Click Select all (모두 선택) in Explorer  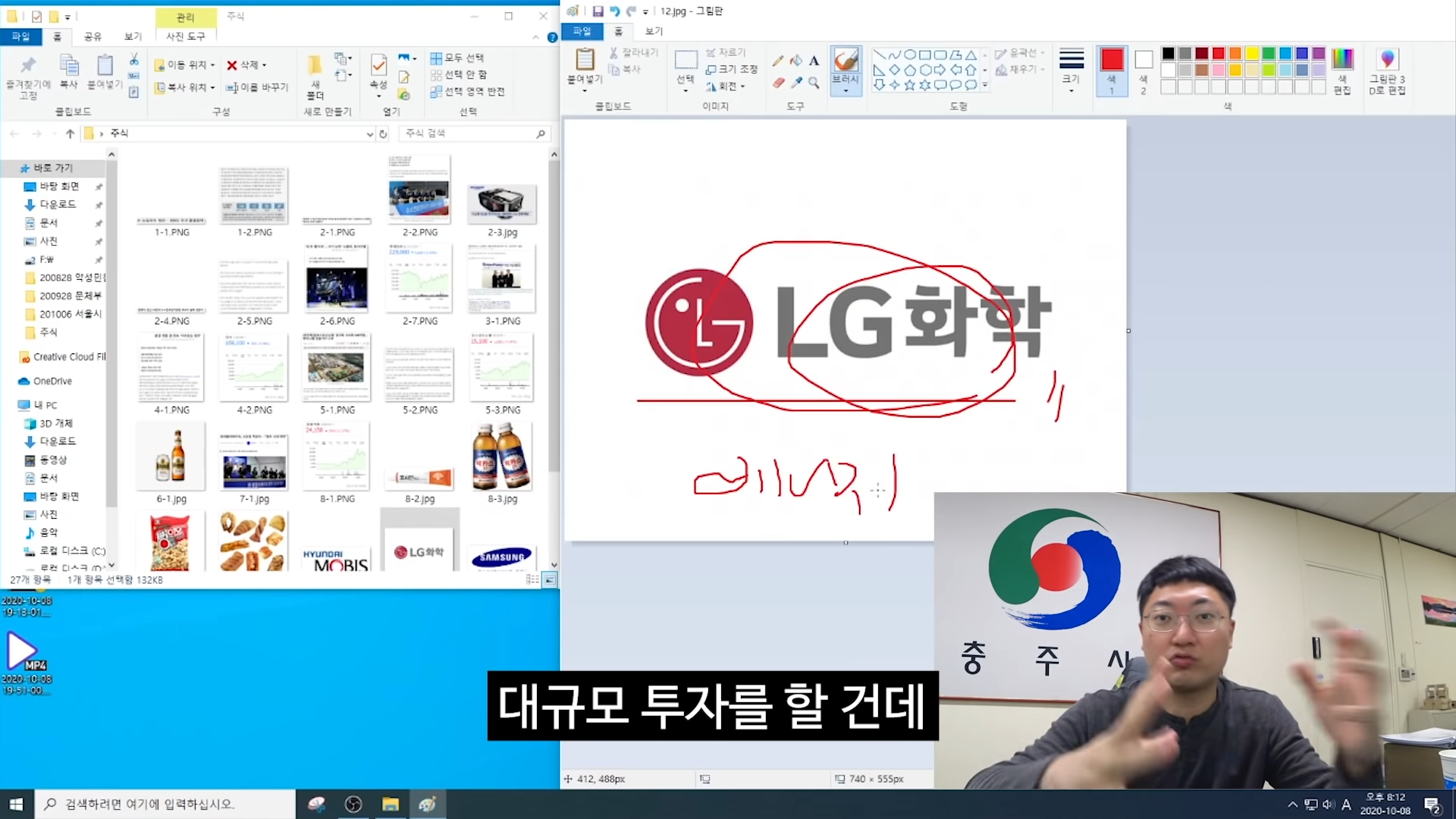tap(457, 58)
